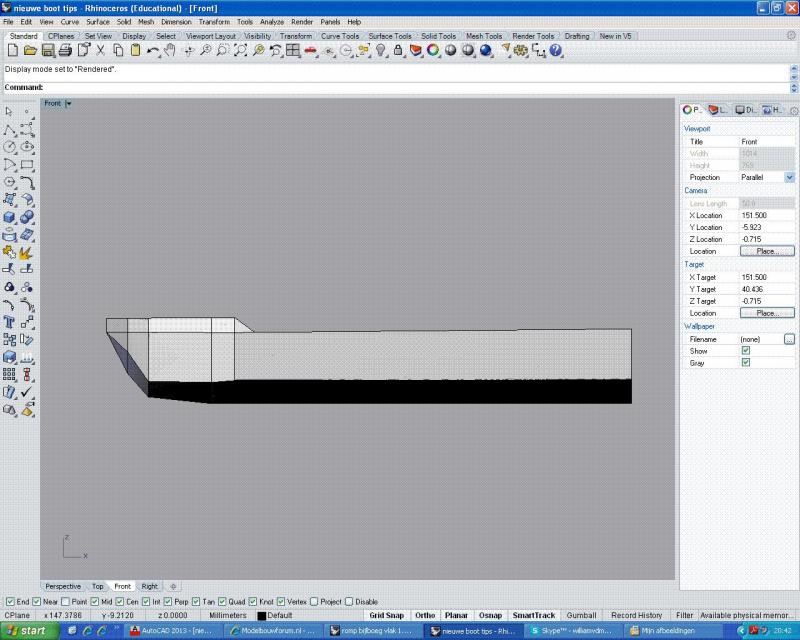Viewport: 800px width, 640px height.
Task: Click Place button for Target Location
Action: tap(767, 313)
